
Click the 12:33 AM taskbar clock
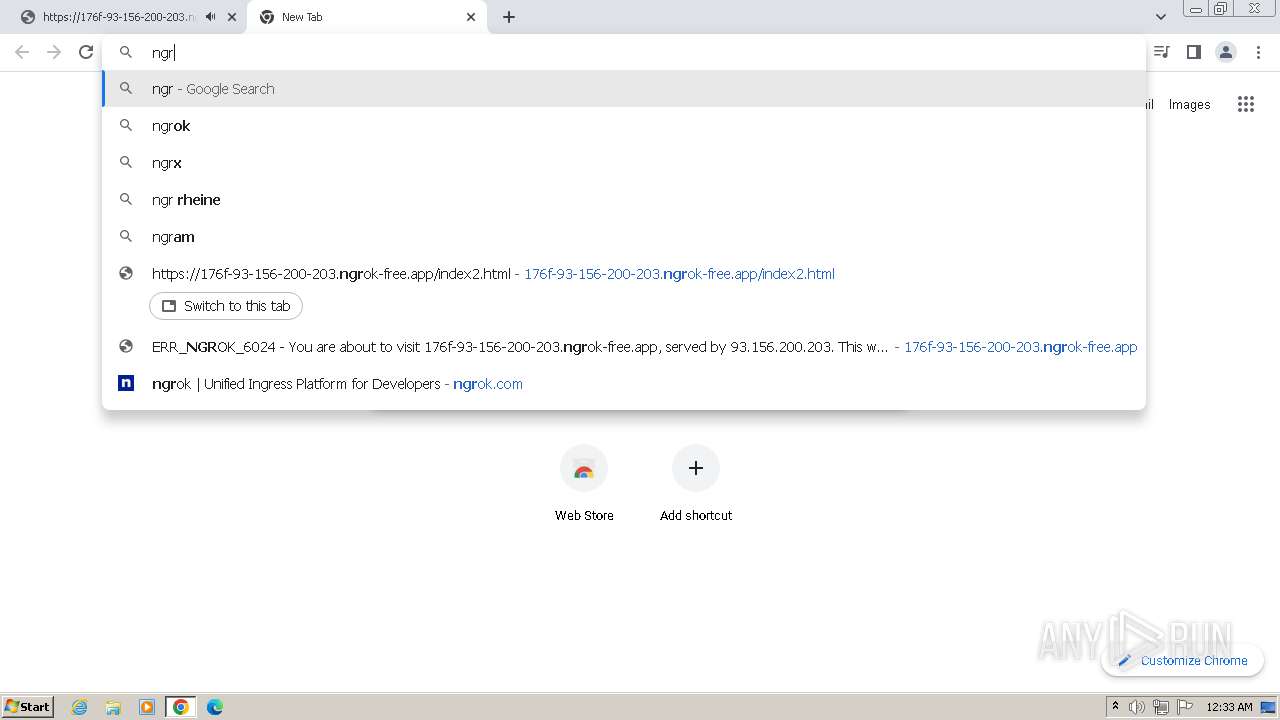1229,707
